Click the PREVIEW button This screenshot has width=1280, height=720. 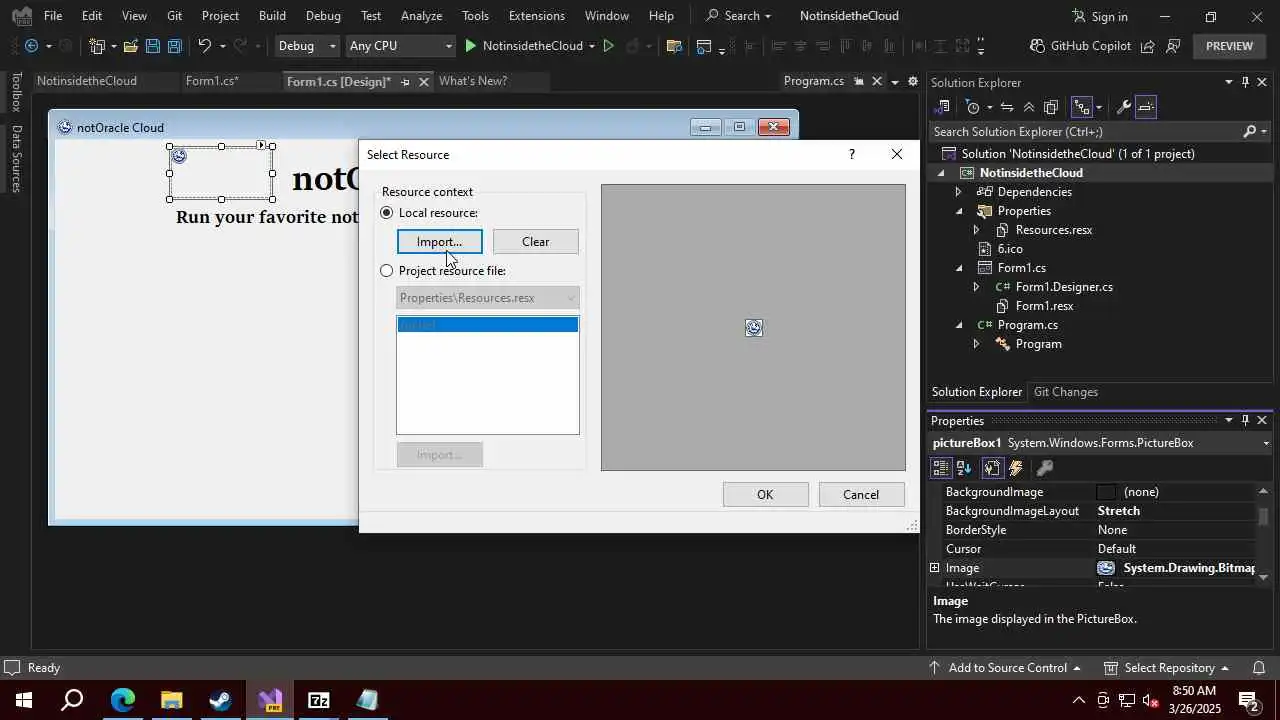tap(1229, 46)
